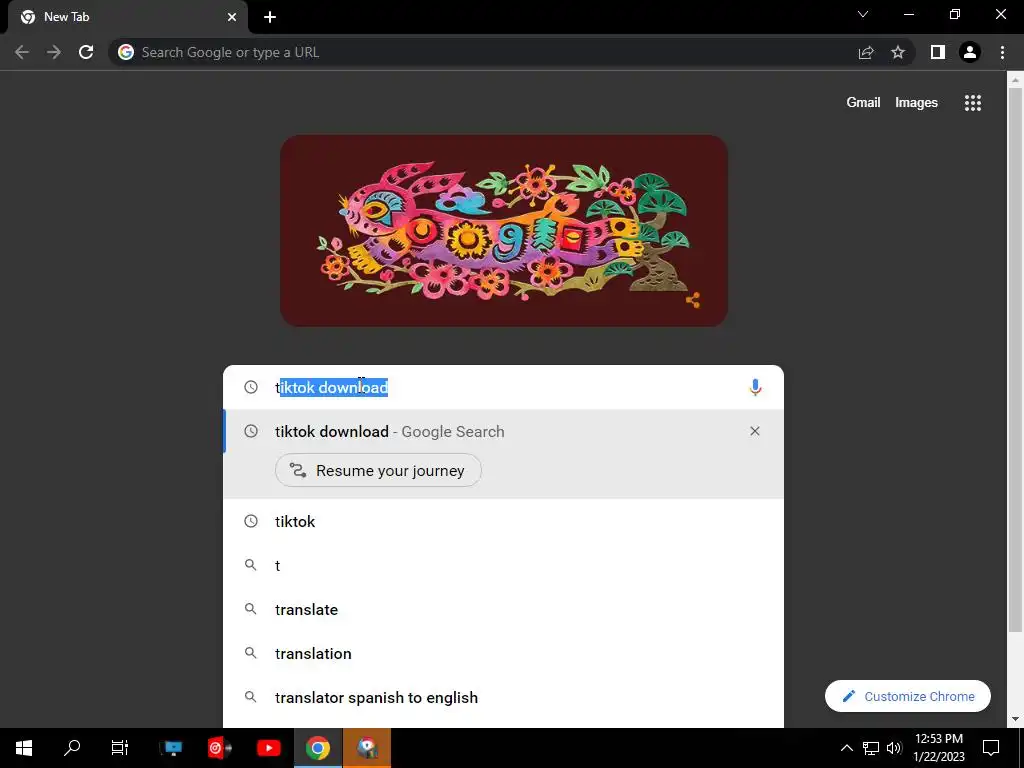Click the blue monitor app in taskbar
The width and height of the screenshot is (1024, 768).
pyautogui.click(x=172, y=748)
